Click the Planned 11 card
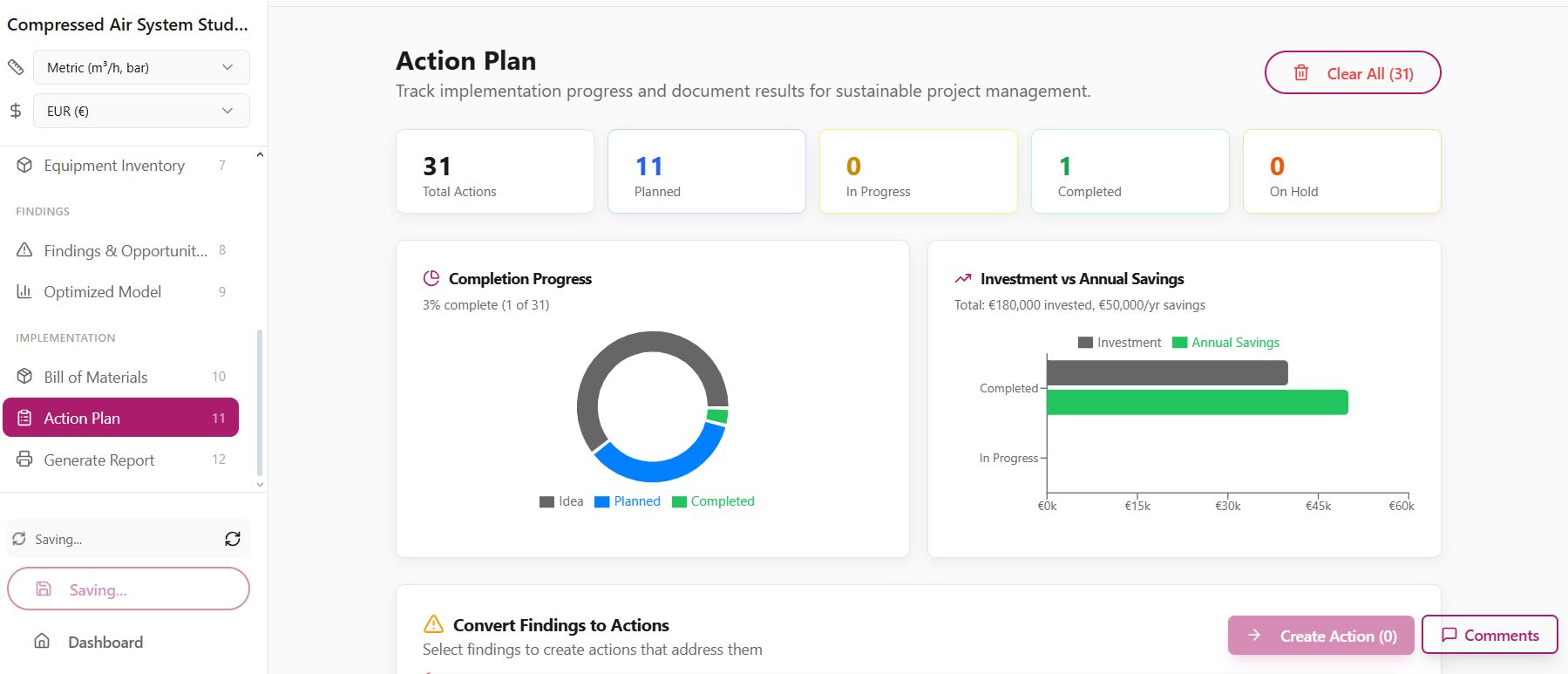Viewport: 1568px width, 674px height. [x=707, y=171]
